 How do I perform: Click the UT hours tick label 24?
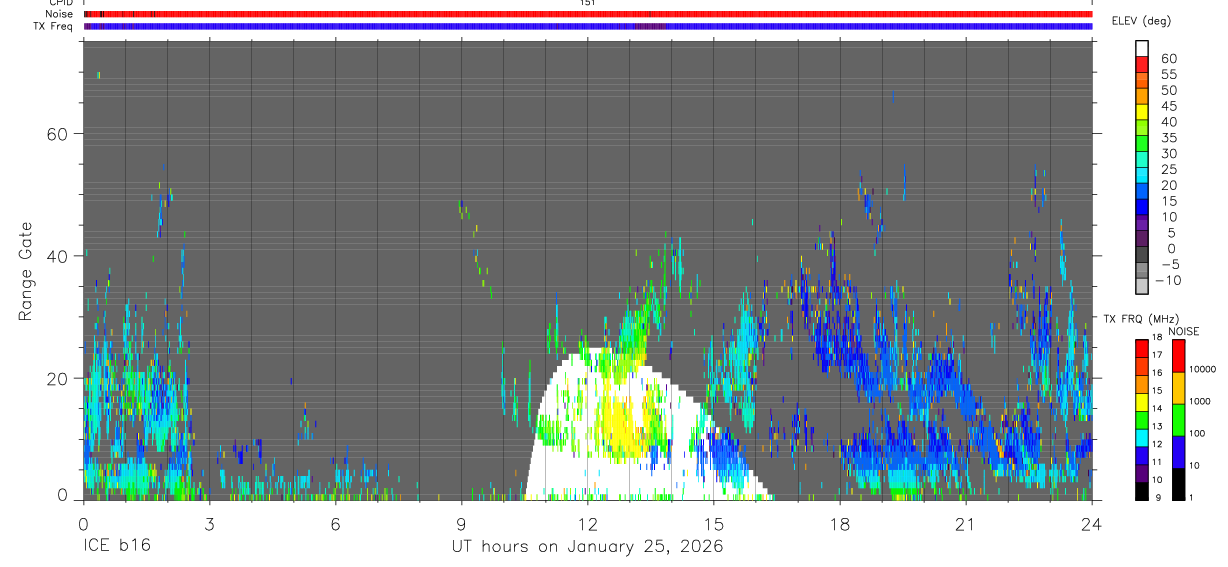click(x=1092, y=523)
